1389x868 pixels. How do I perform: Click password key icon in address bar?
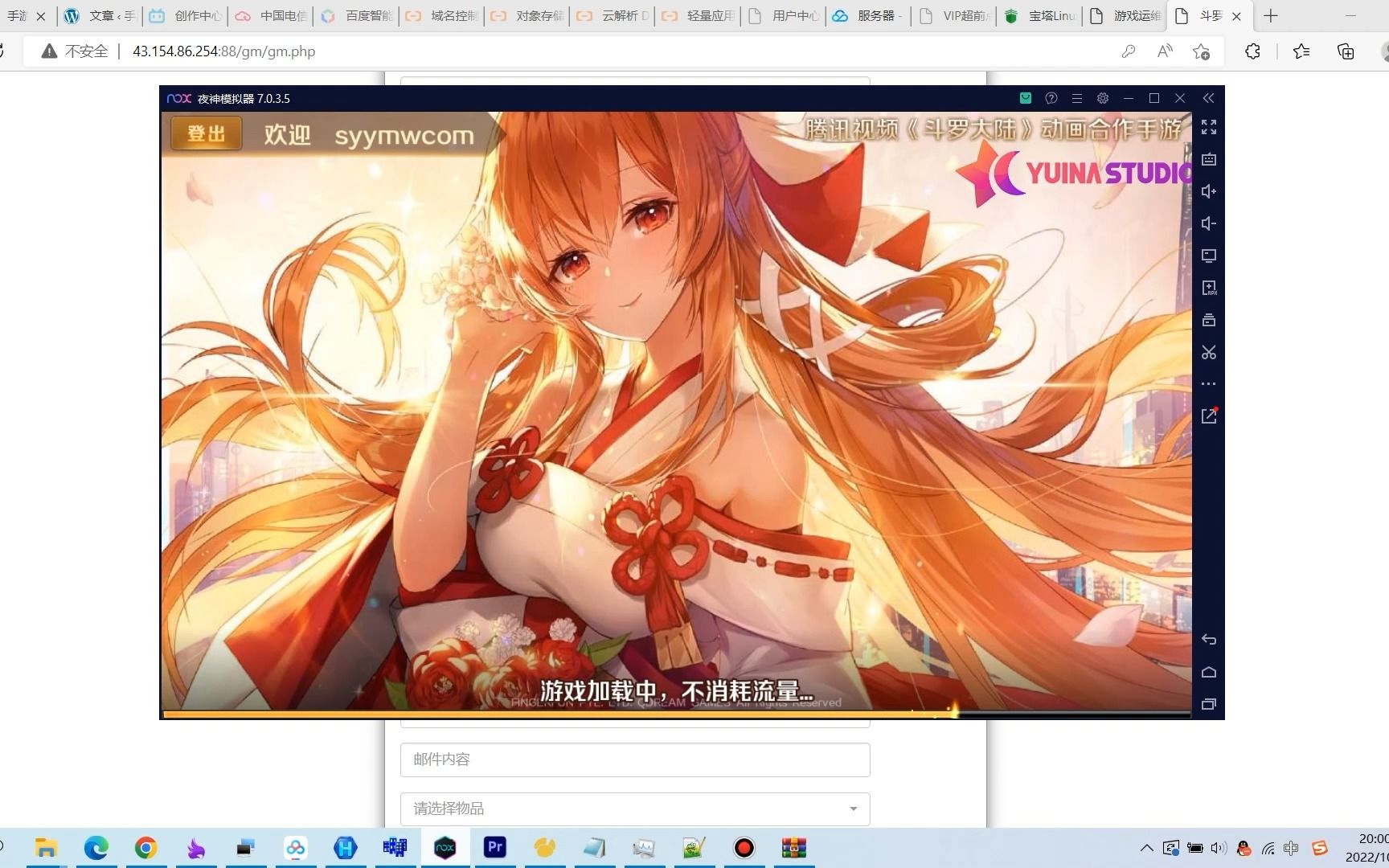tap(1129, 51)
